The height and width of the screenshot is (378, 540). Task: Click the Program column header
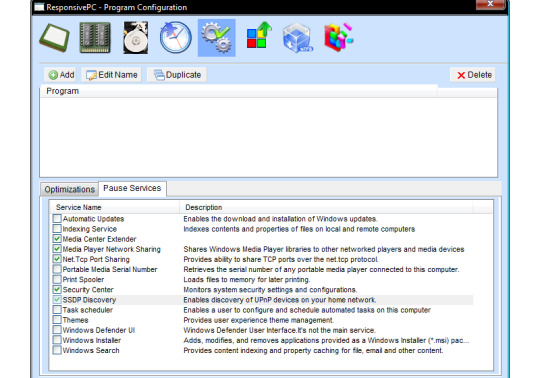click(x=239, y=91)
